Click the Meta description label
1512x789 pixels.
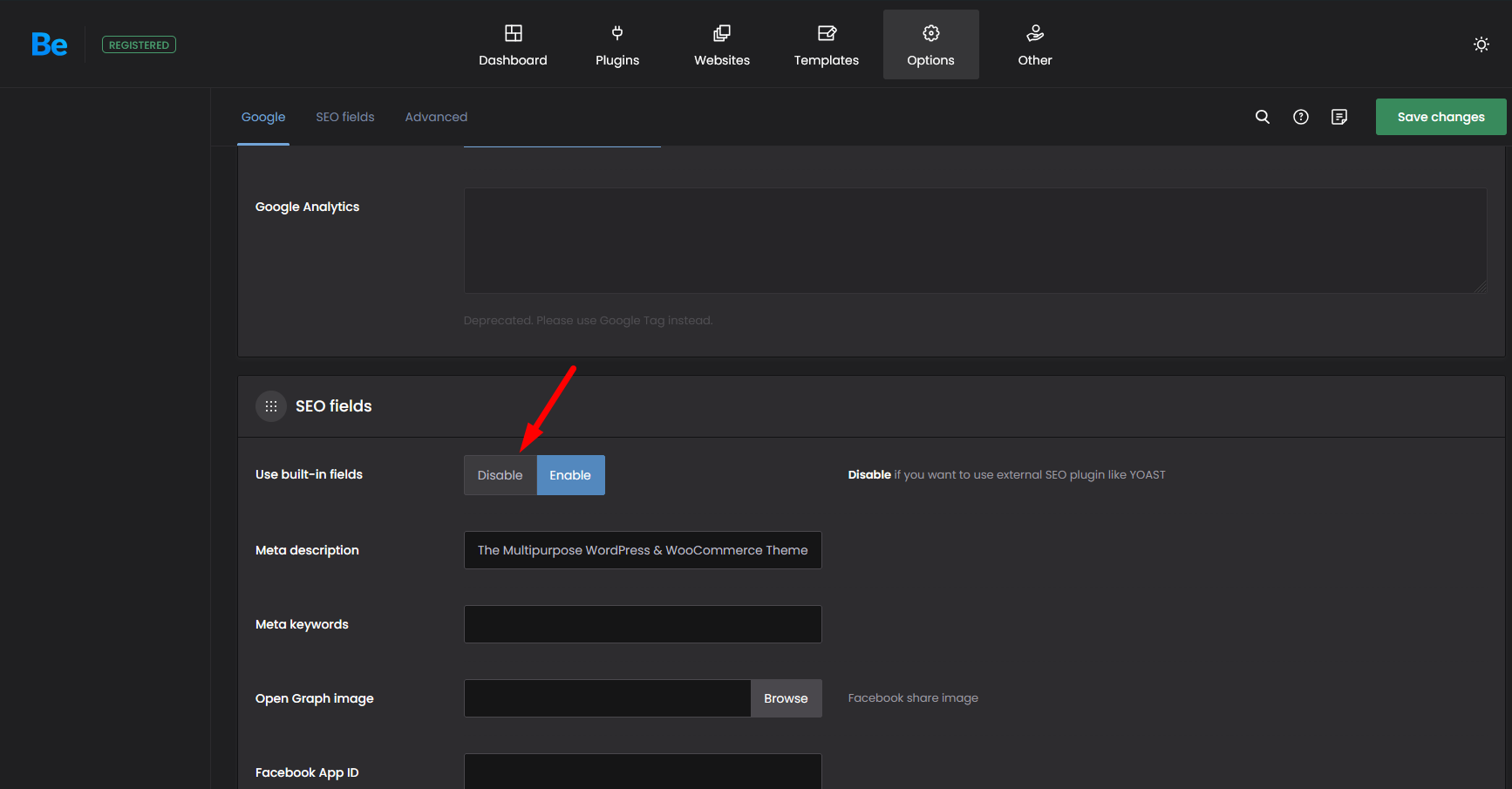[x=307, y=550]
